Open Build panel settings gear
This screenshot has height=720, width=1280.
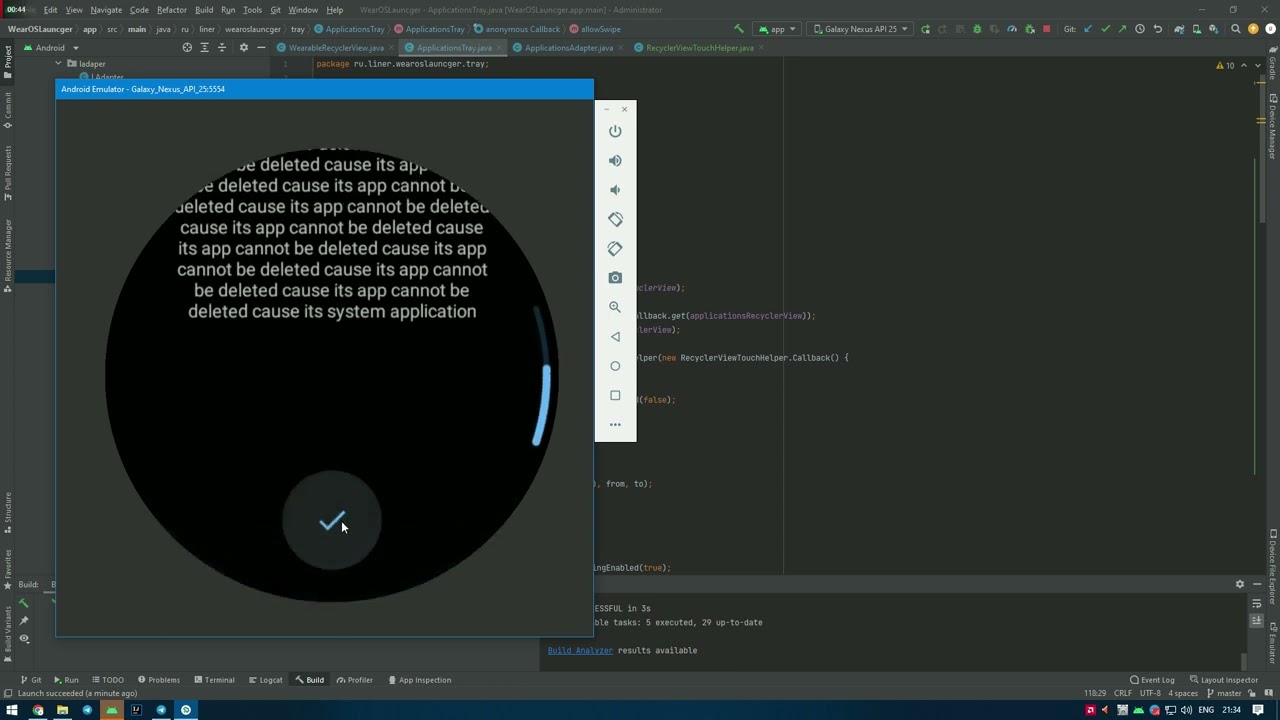point(1240,584)
